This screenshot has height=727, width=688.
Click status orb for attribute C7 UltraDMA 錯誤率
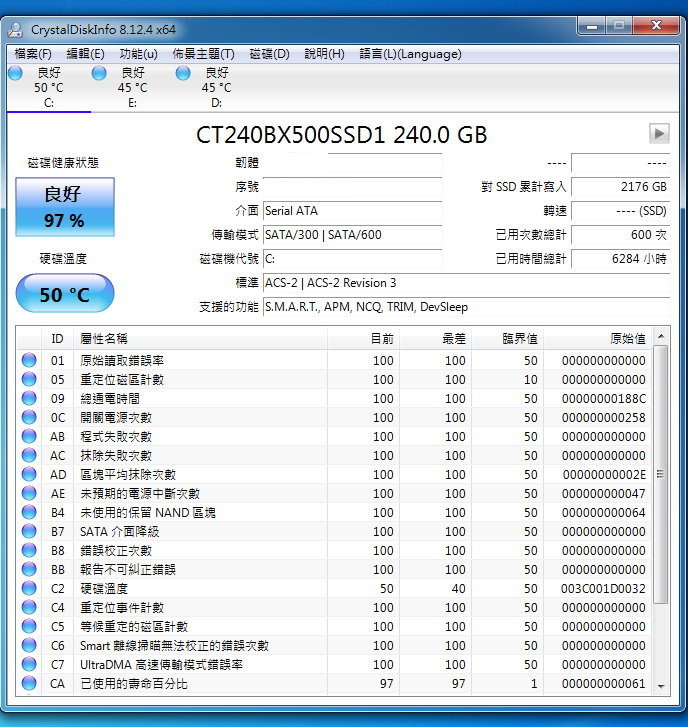tap(29, 664)
